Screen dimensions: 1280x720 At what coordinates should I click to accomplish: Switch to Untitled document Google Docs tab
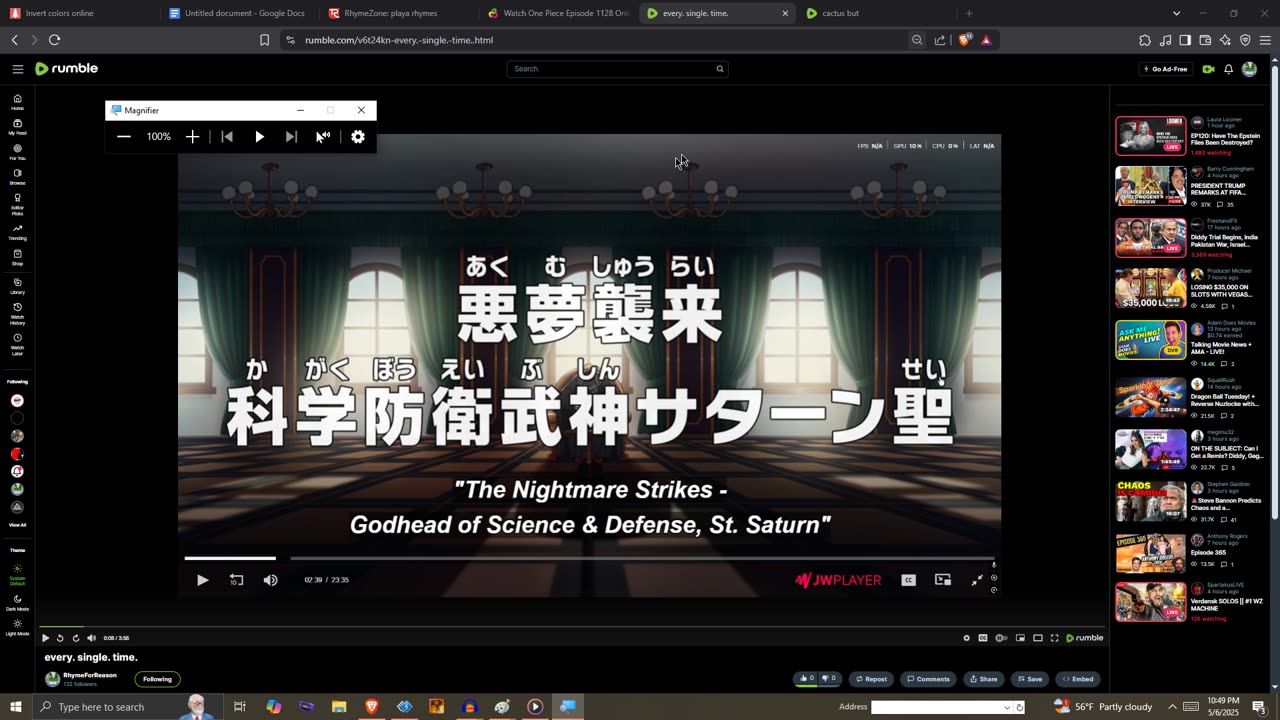240,13
